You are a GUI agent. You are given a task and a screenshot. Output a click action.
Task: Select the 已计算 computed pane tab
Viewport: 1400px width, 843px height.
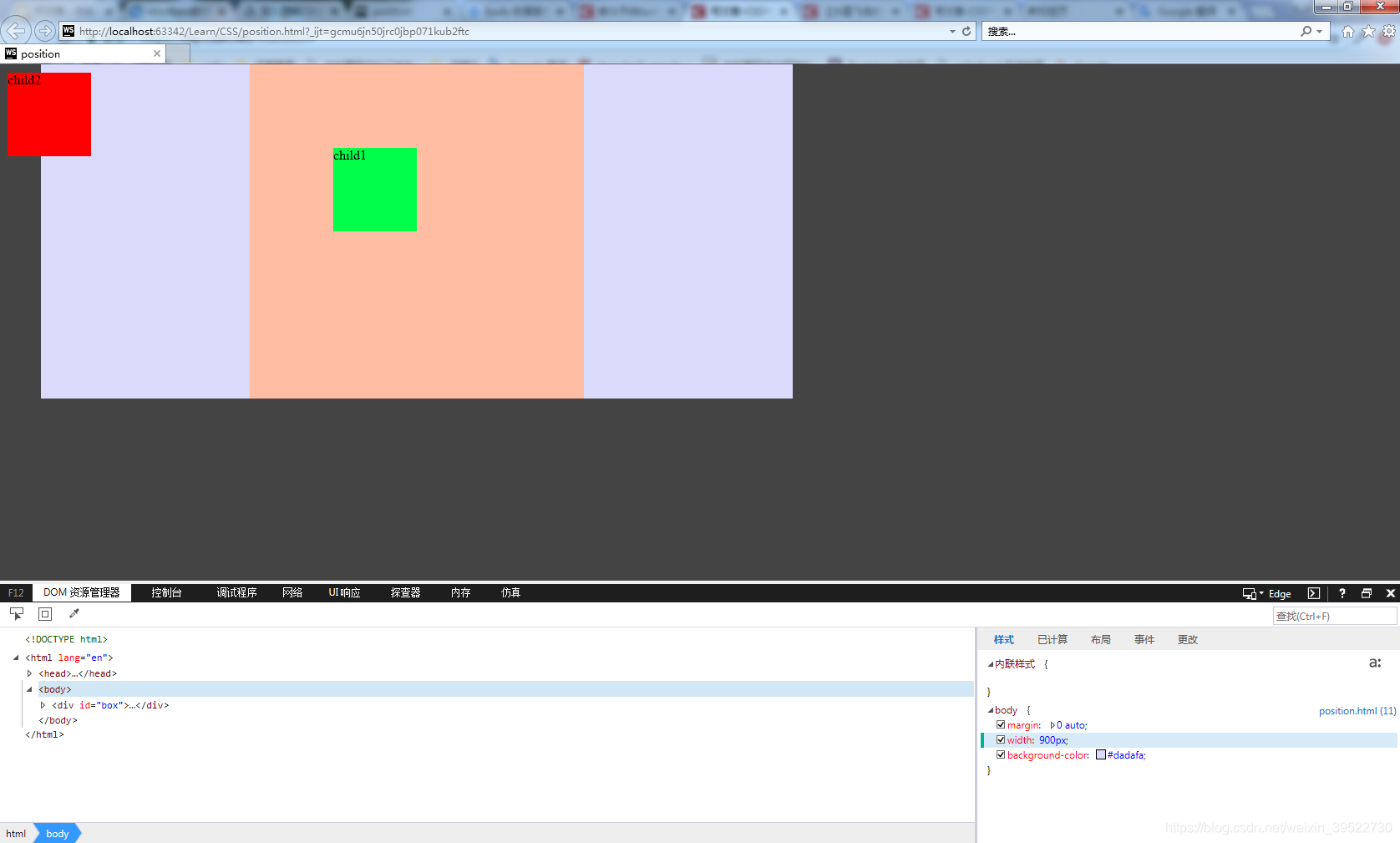pyautogui.click(x=1053, y=639)
